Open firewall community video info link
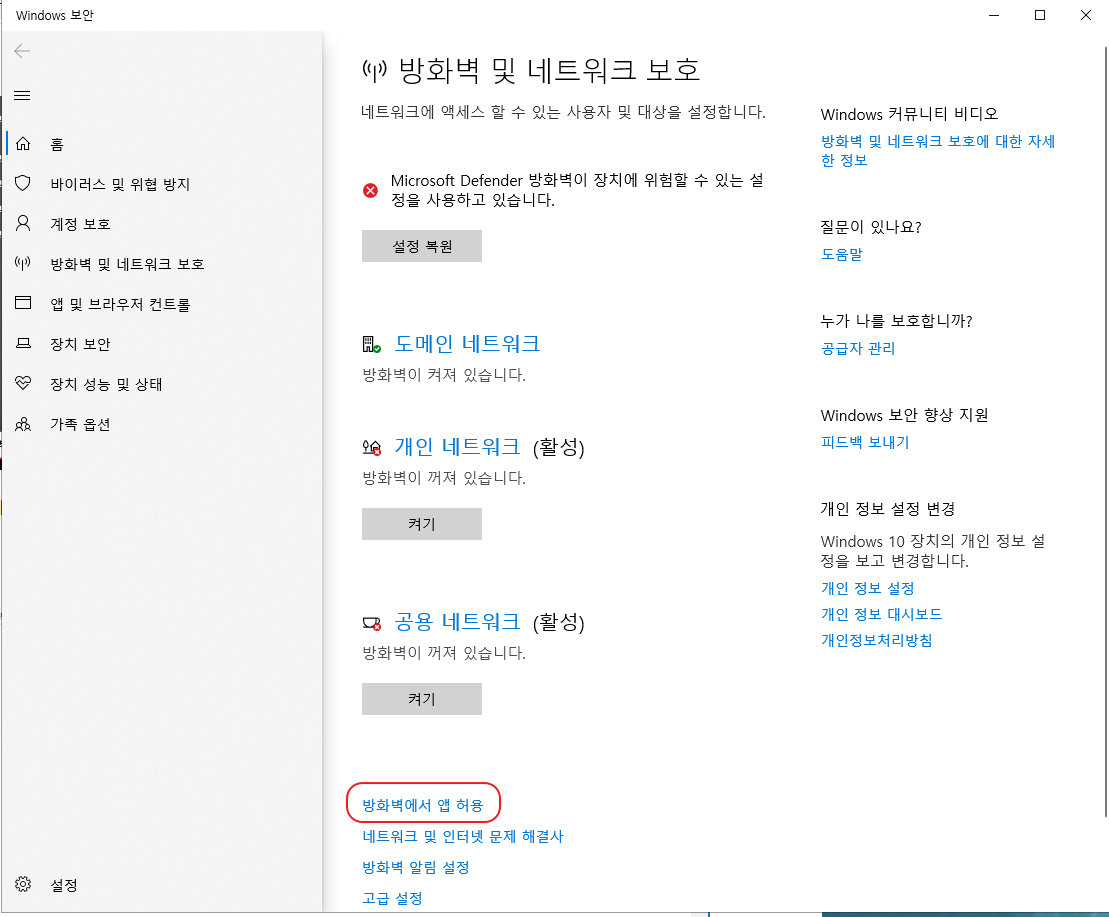The image size is (1109, 917). coord(937,151)
